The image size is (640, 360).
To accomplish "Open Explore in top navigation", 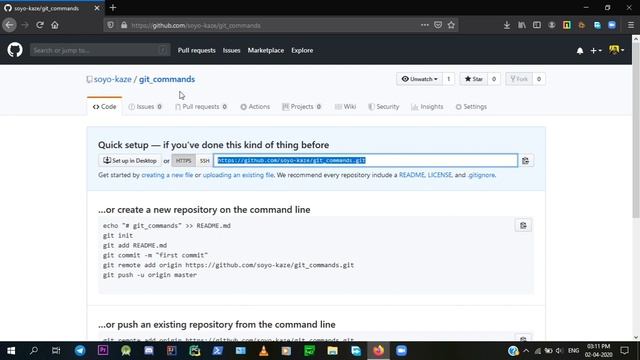I will pos(302,50).
